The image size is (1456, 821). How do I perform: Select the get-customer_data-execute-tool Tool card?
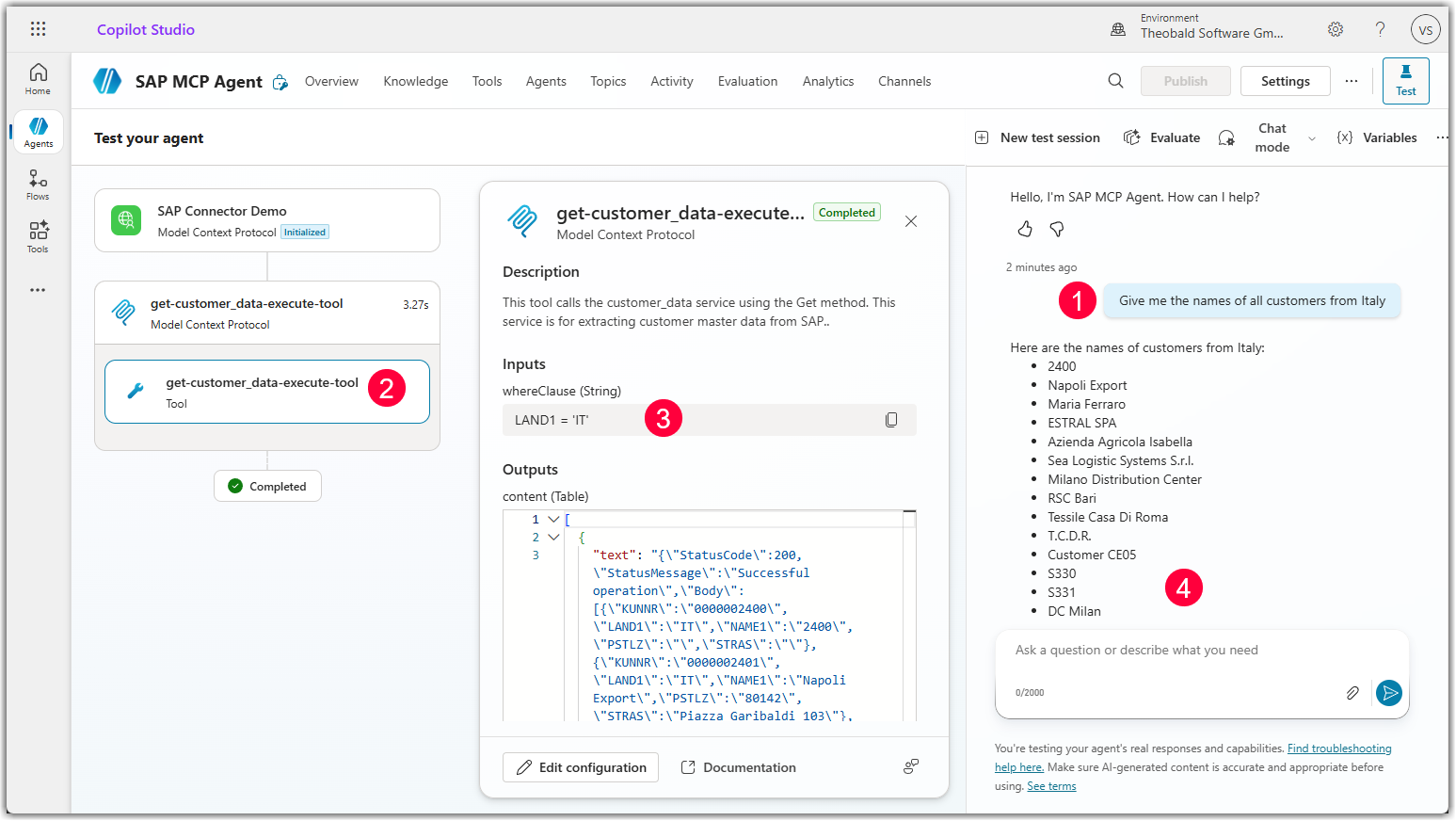click(267, 392)
